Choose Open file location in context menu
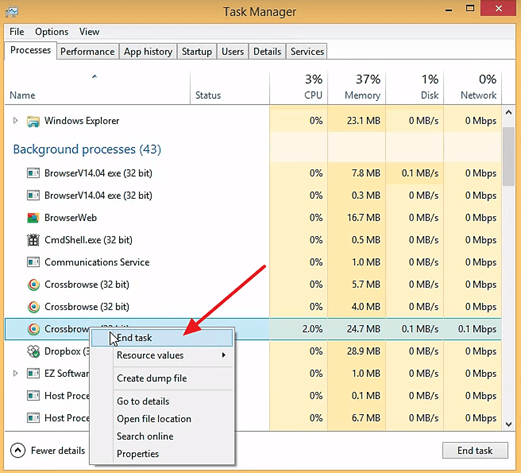Image resolution: width=521 pixels, height=473 pixels. [162, 419]
